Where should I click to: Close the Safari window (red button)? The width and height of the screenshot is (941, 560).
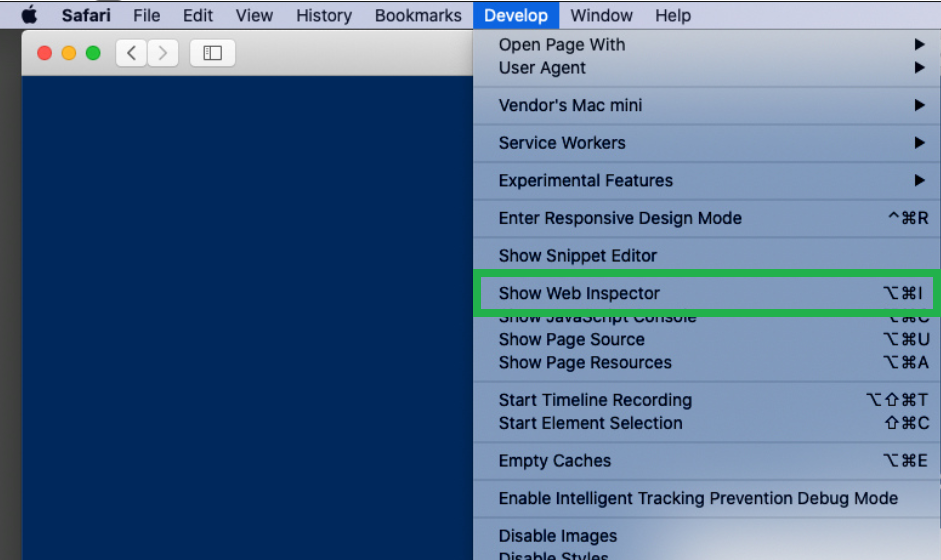coord(44,53)
